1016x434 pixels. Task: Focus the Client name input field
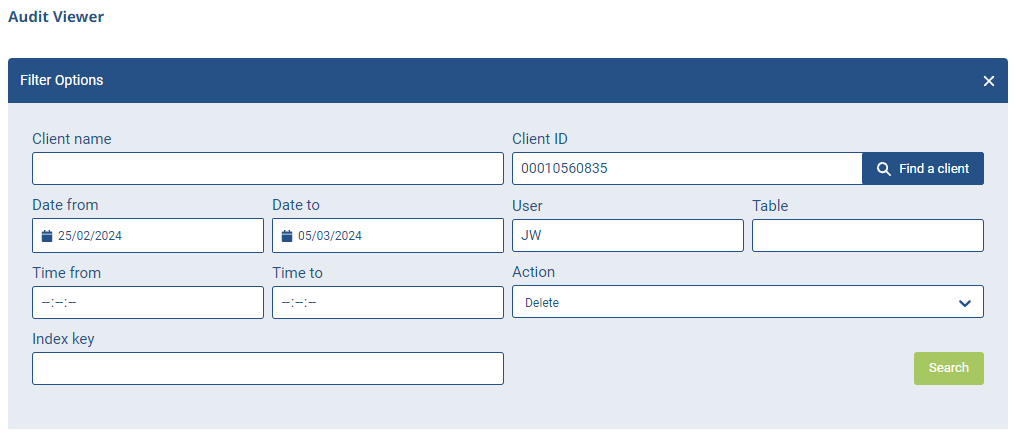point(268,168)
